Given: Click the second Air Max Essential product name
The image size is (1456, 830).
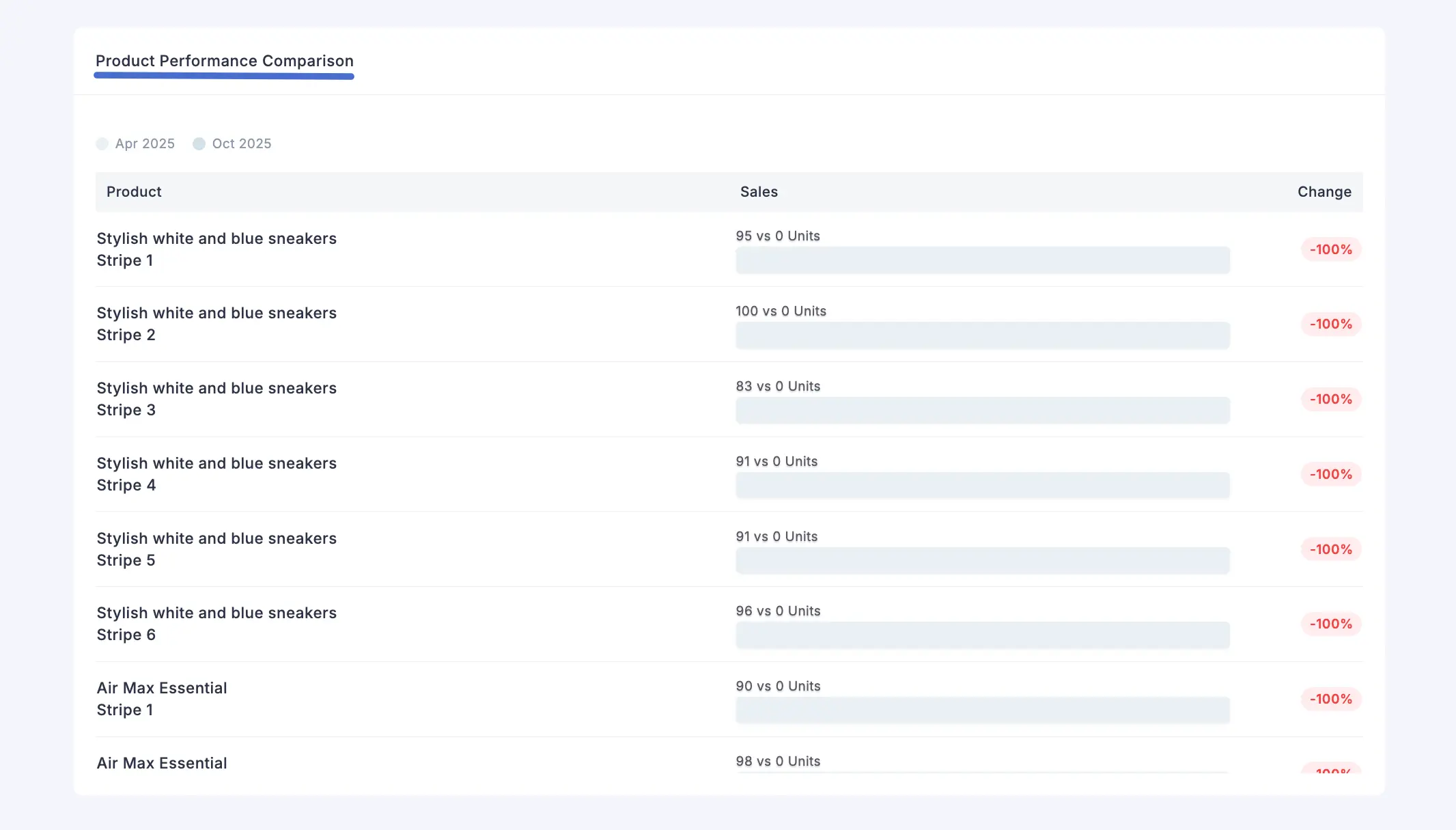Looking at the screenshot, I should [x=162, y=763].
